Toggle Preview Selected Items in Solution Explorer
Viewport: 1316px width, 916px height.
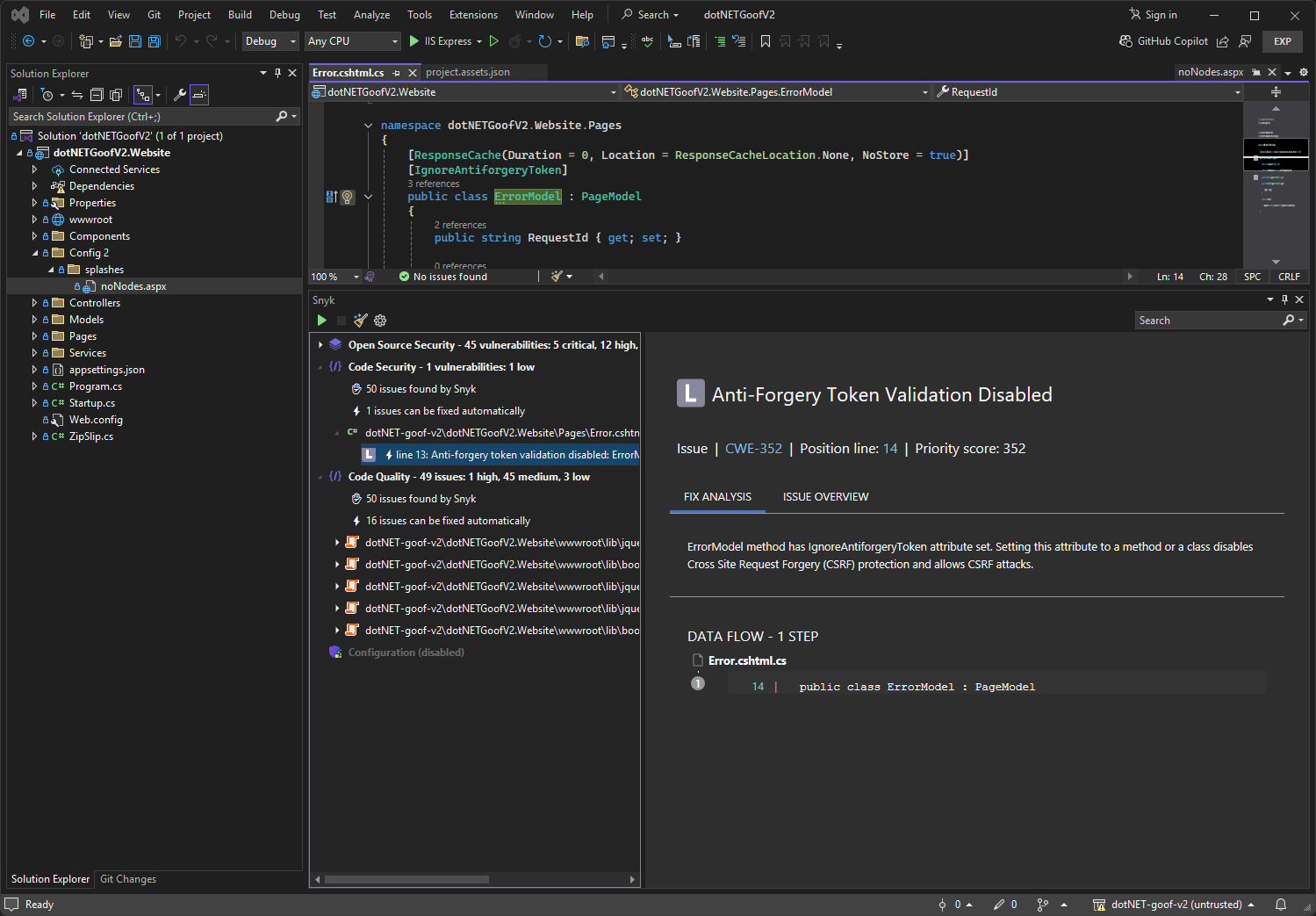199,95
